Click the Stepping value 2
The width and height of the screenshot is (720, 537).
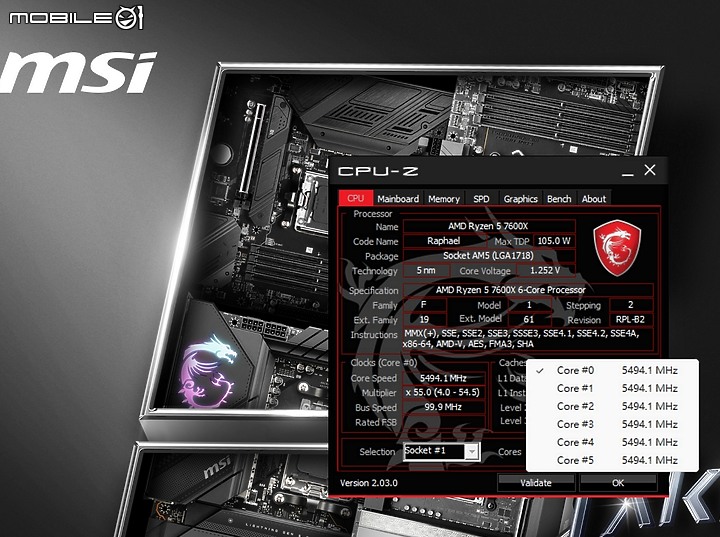[x=630, y=305]
